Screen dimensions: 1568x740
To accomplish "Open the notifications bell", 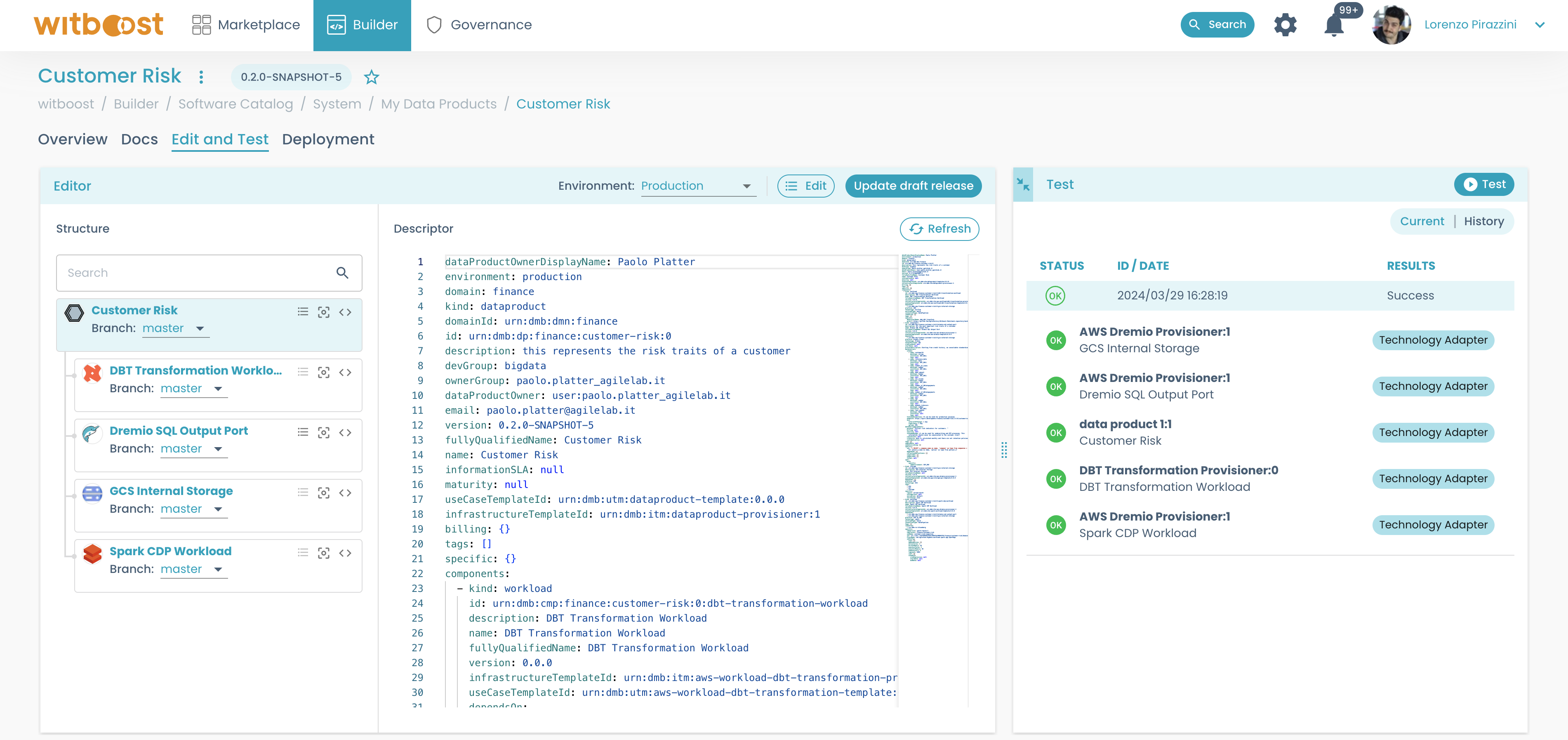I will click(1333, 25).
